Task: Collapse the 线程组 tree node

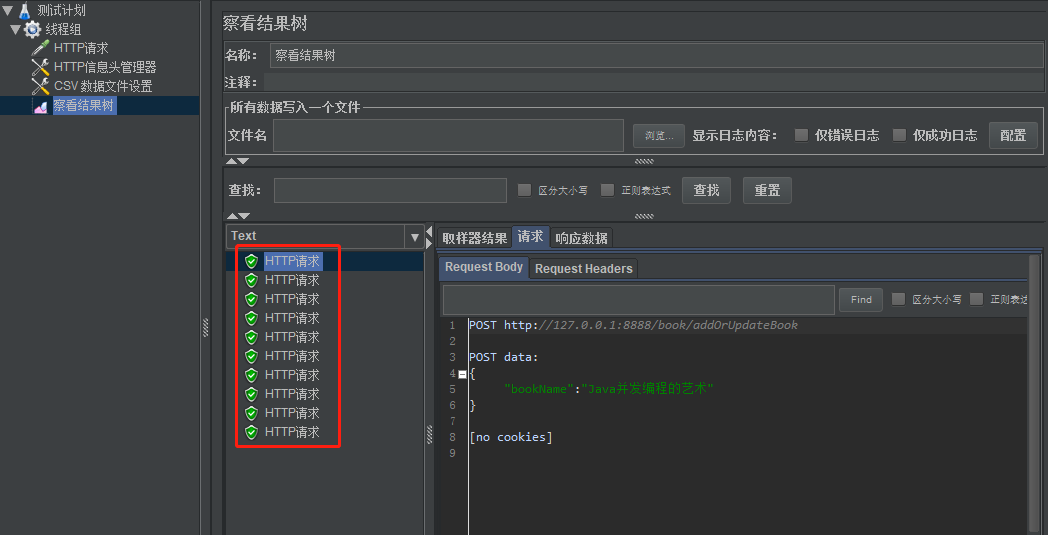Action: pyautogui.click(x=15, y=29)
